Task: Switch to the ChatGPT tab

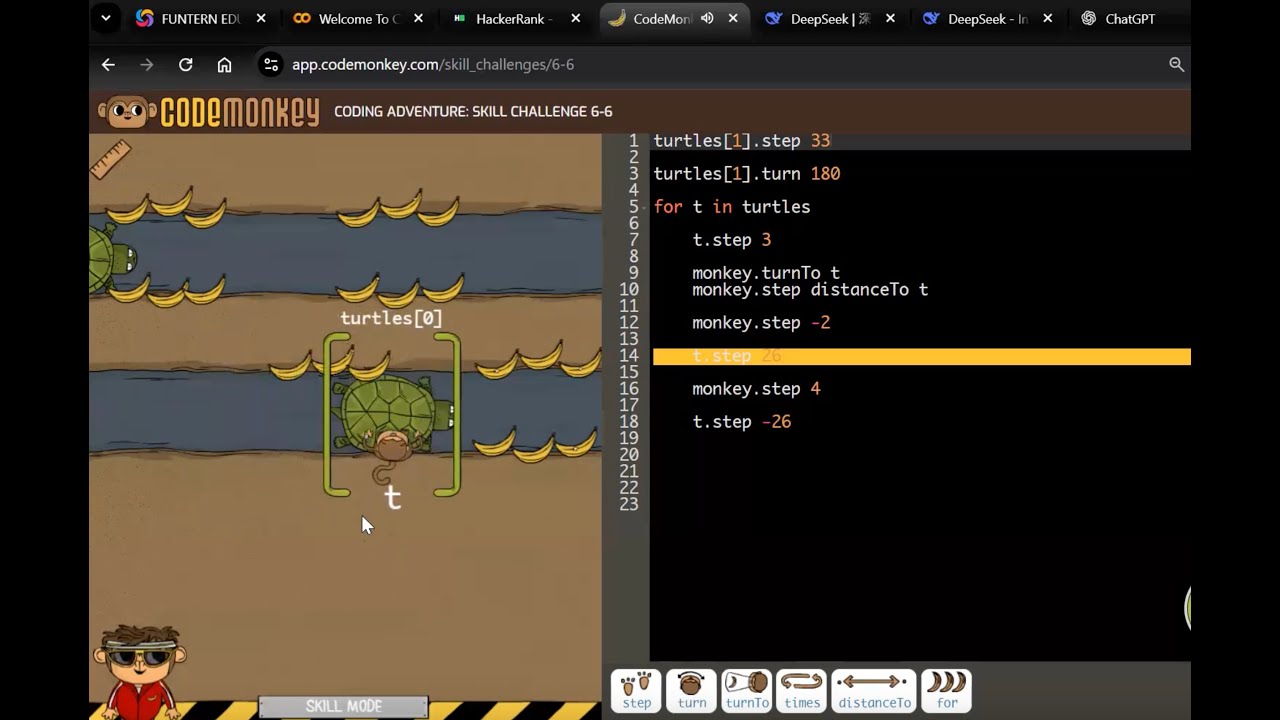Action: [x=1130, y=18]
